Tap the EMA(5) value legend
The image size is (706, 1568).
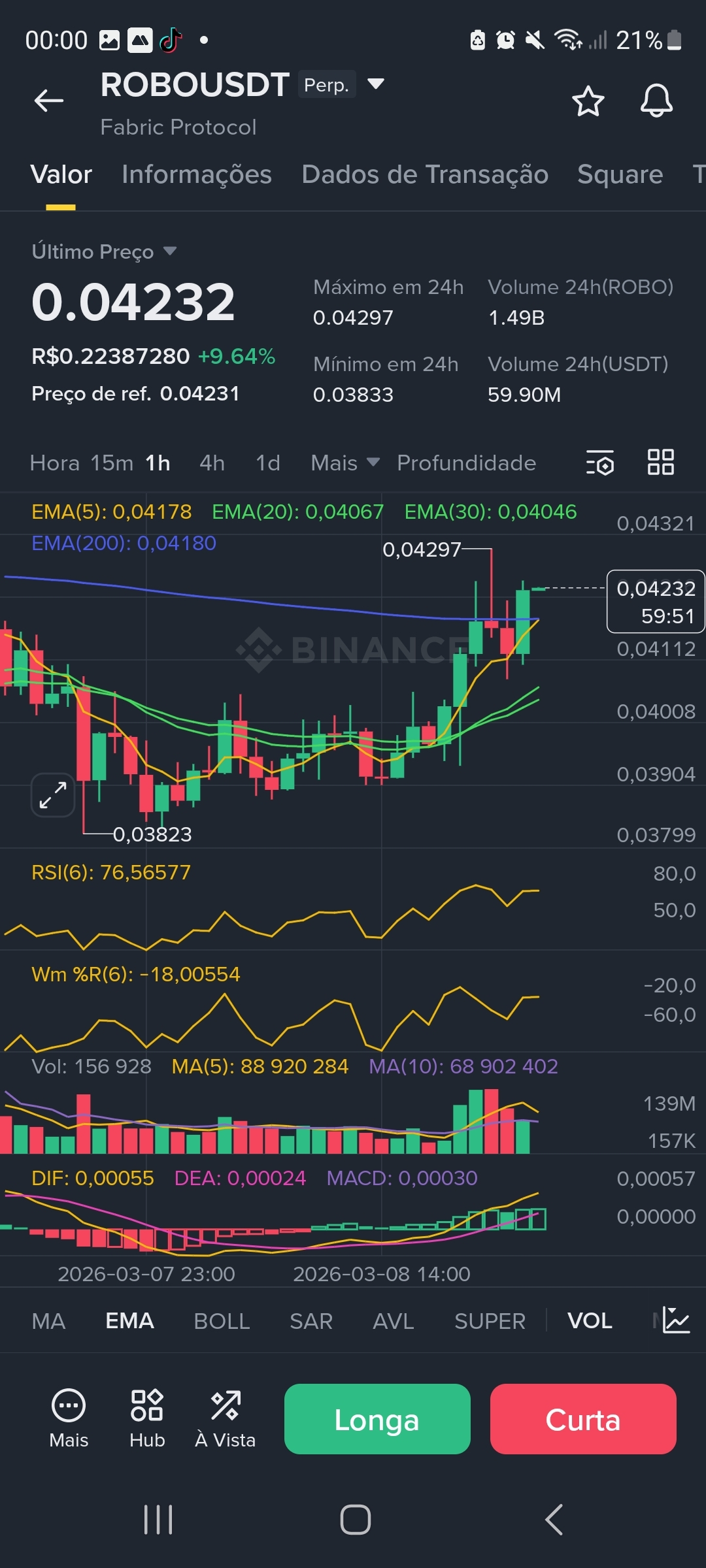pos(112,512)
